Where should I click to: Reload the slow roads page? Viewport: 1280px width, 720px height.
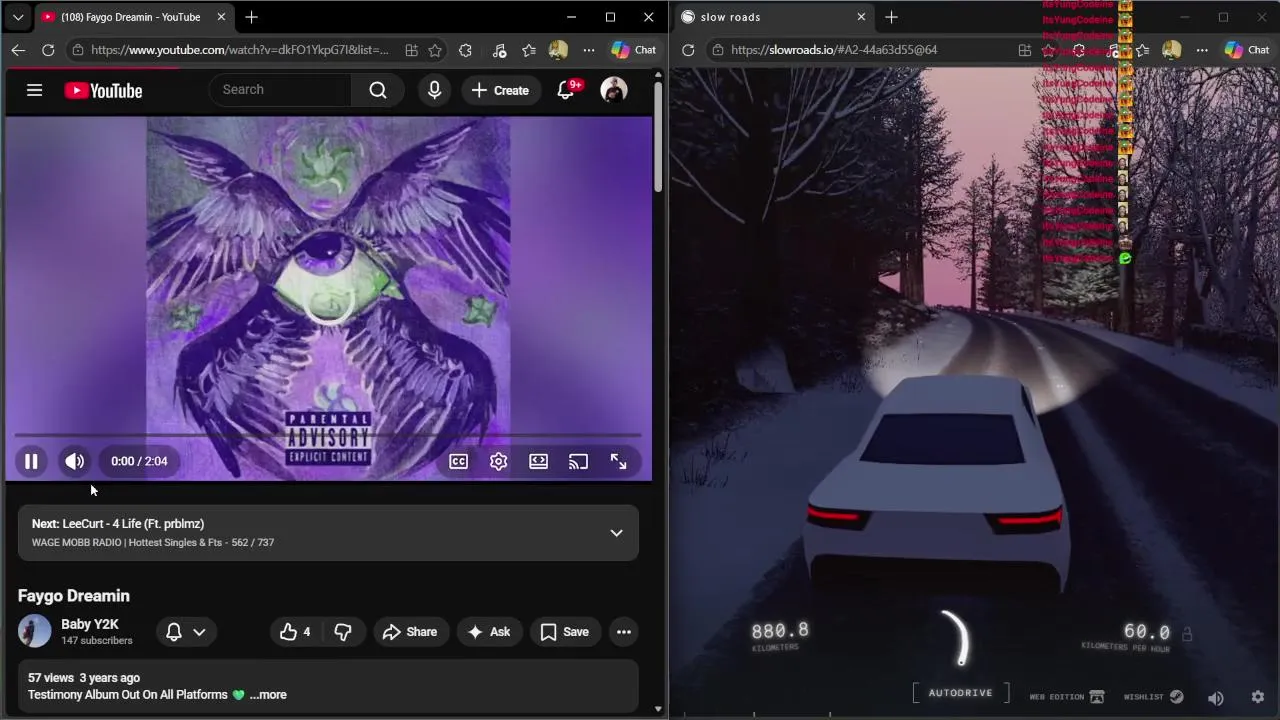click(x=688, y=50)
